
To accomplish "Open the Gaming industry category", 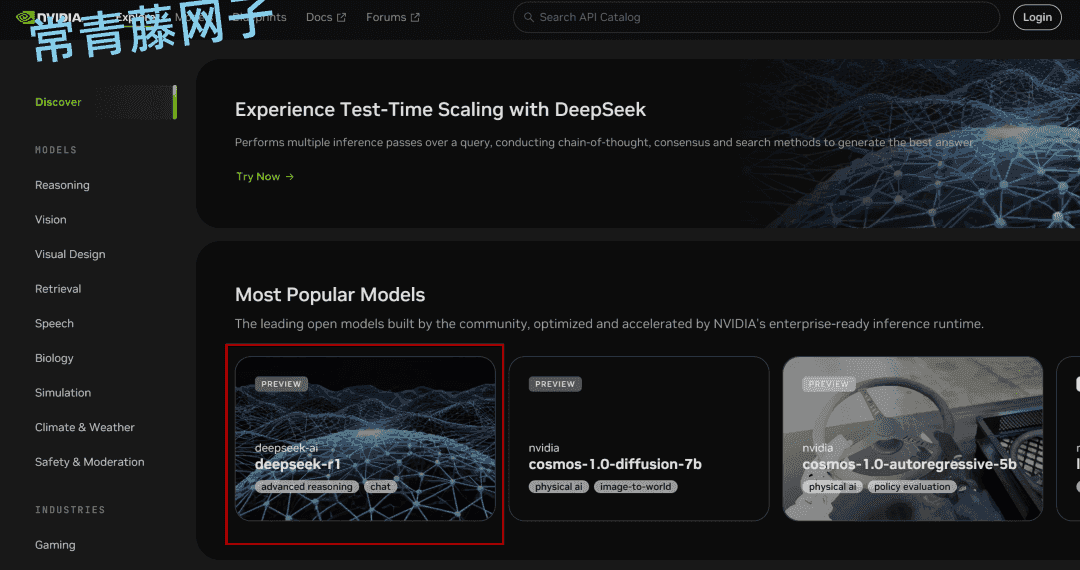I will pos(55,545).
